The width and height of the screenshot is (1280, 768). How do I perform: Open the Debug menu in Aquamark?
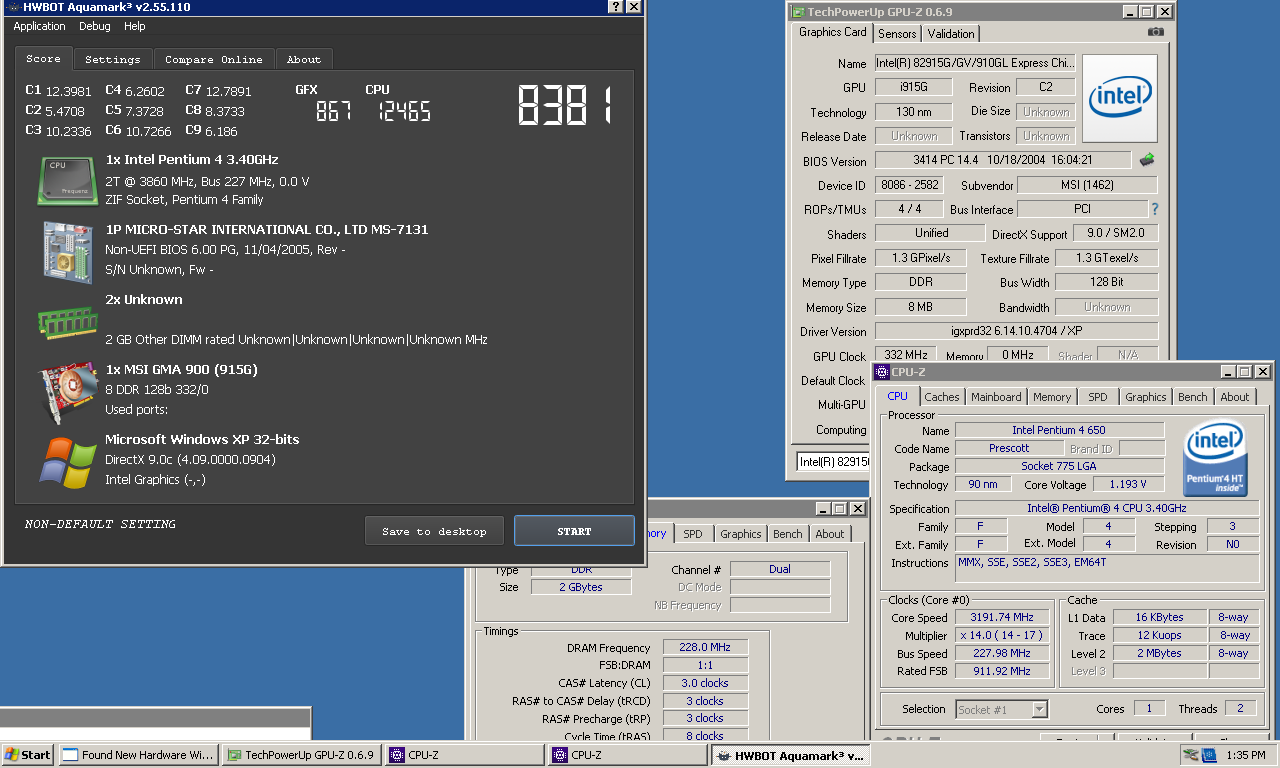[95, 26]
